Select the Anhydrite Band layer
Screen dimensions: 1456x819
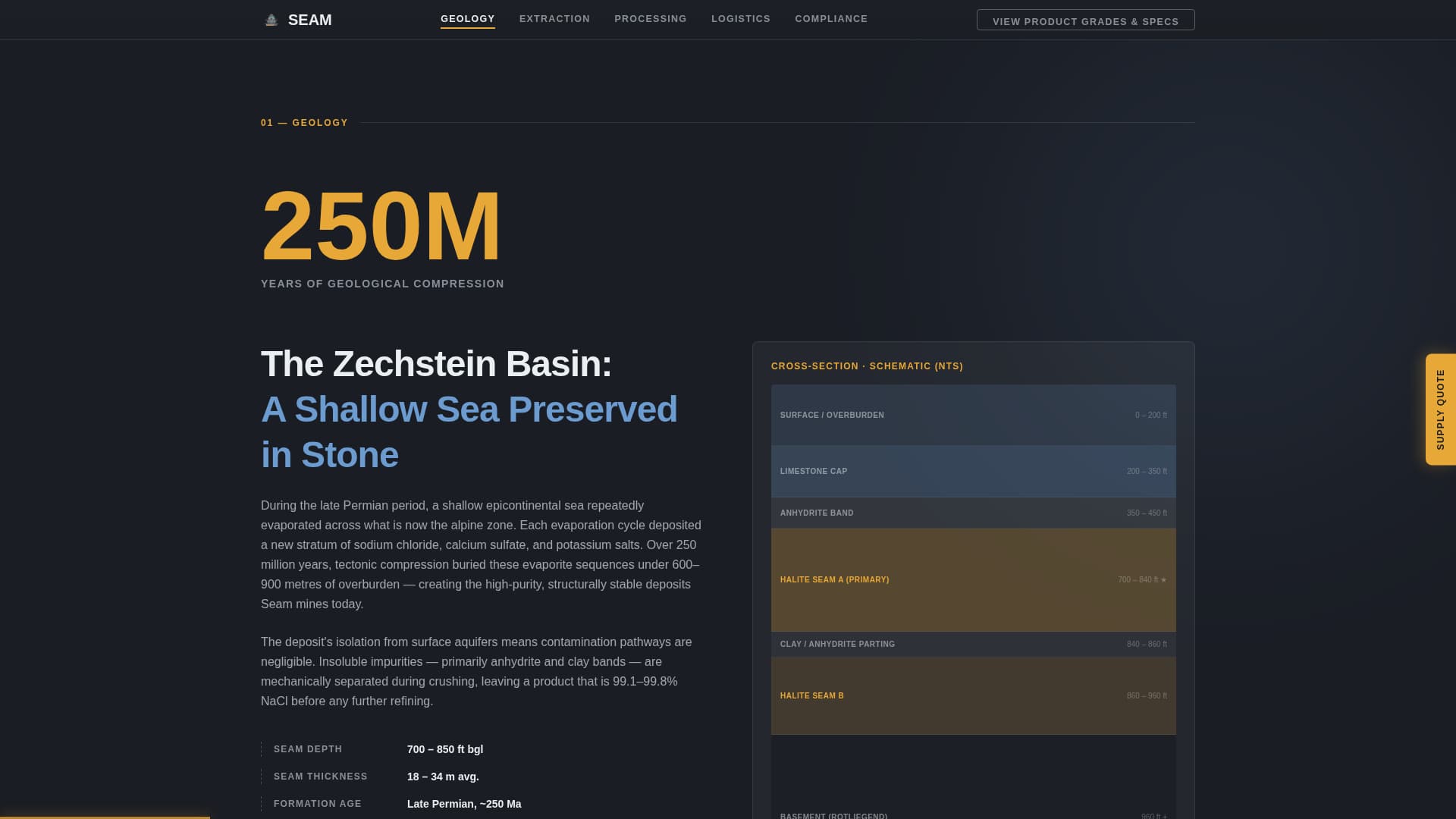click(x=973, y=513)
